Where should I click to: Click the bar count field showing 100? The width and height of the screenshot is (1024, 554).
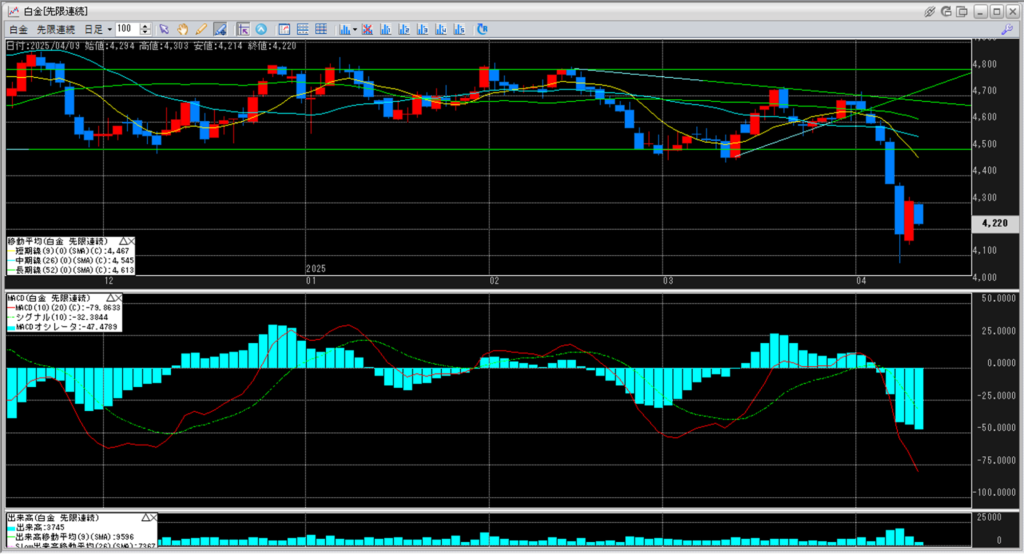[x=127, y=29]
